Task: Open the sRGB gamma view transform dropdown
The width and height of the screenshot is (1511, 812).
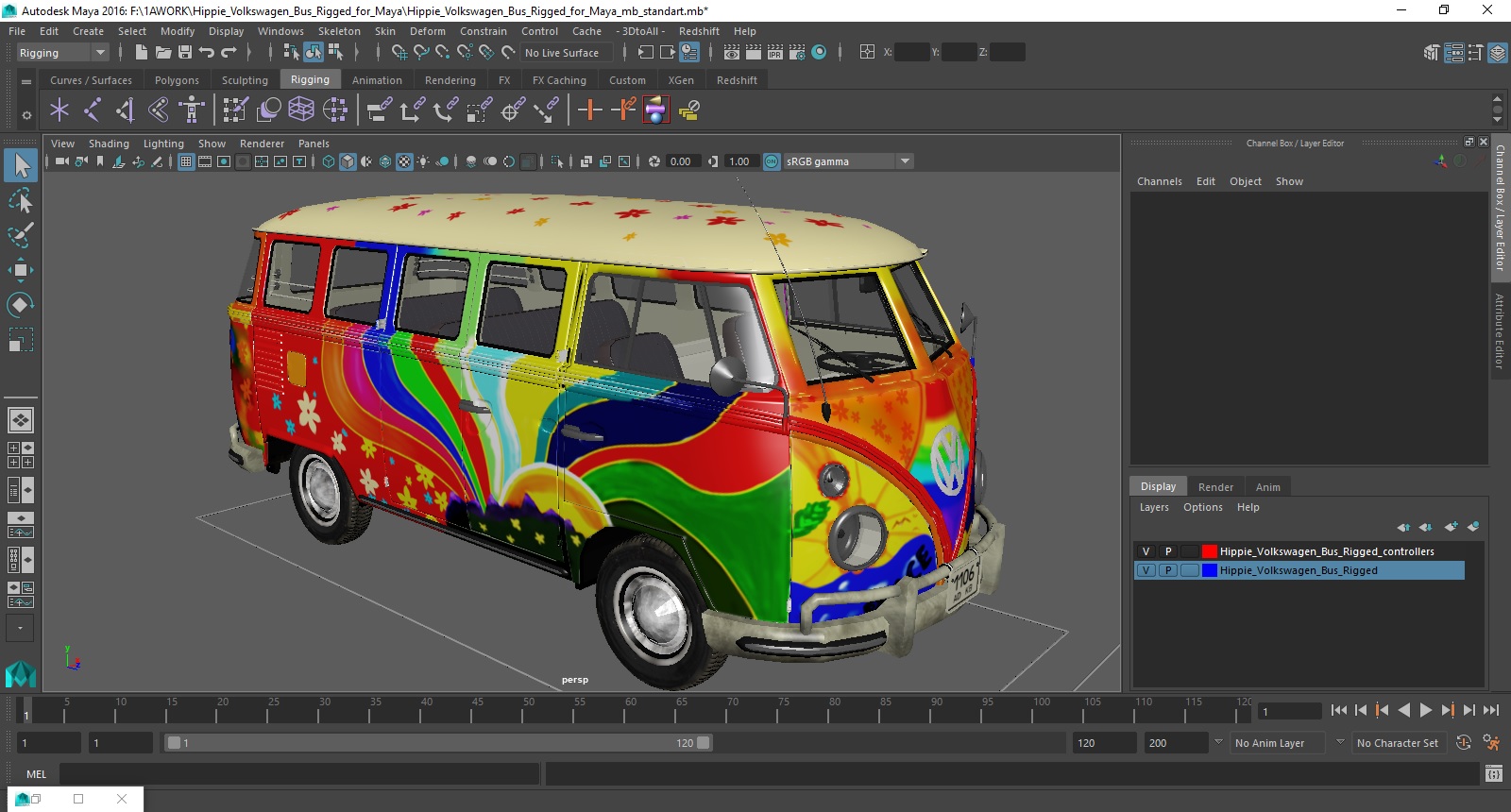Action: 848,161
